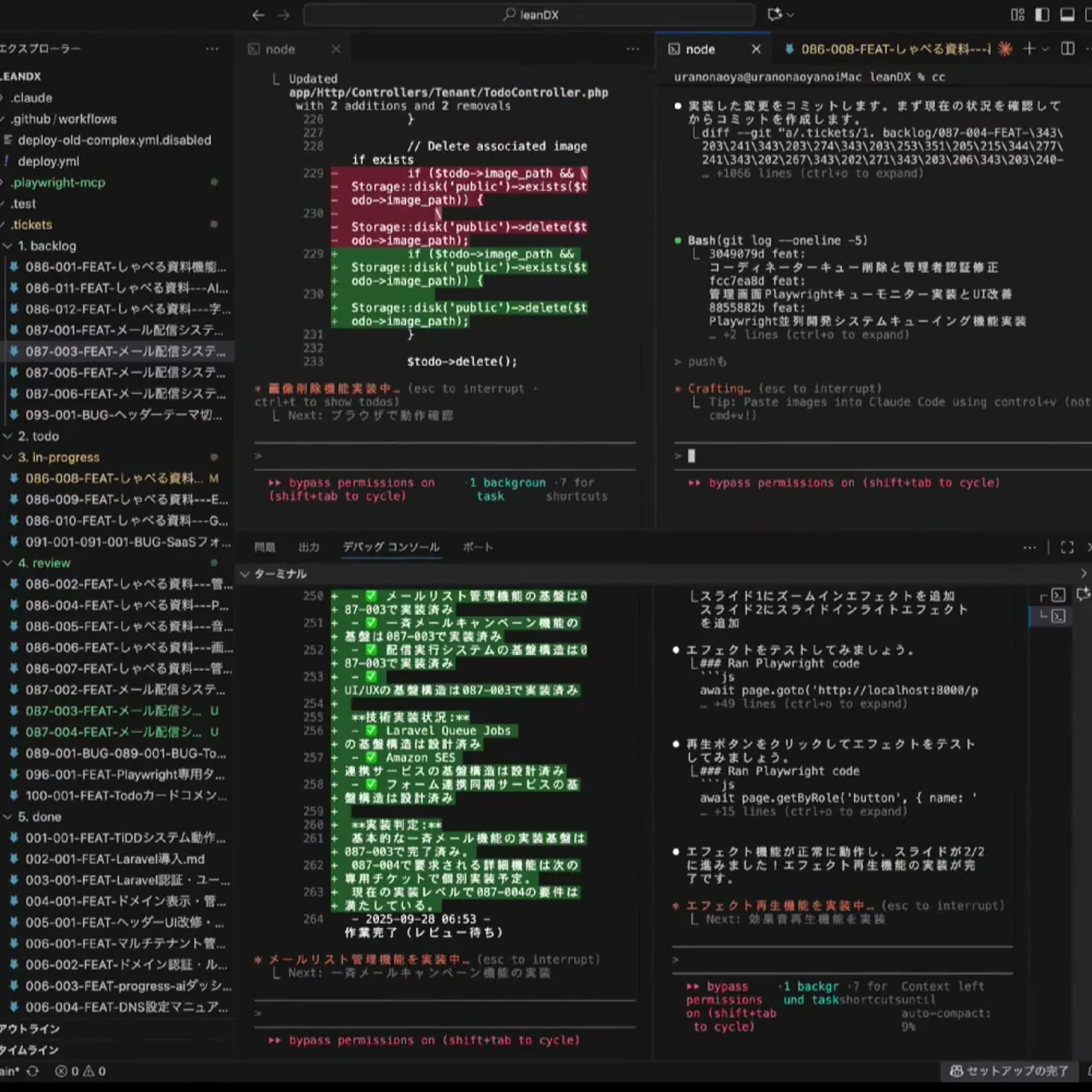Open the bottom panel more actions menu
1092x1092 pixels.
[1030, 547]
